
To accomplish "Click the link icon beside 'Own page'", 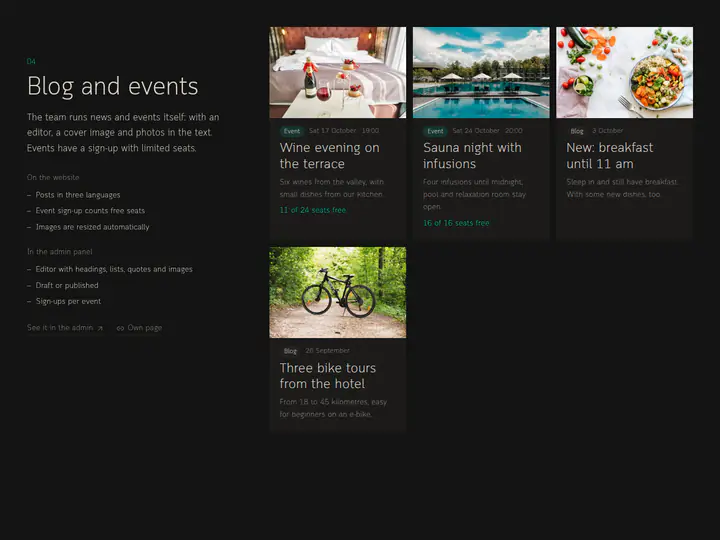I will [120, 328].
